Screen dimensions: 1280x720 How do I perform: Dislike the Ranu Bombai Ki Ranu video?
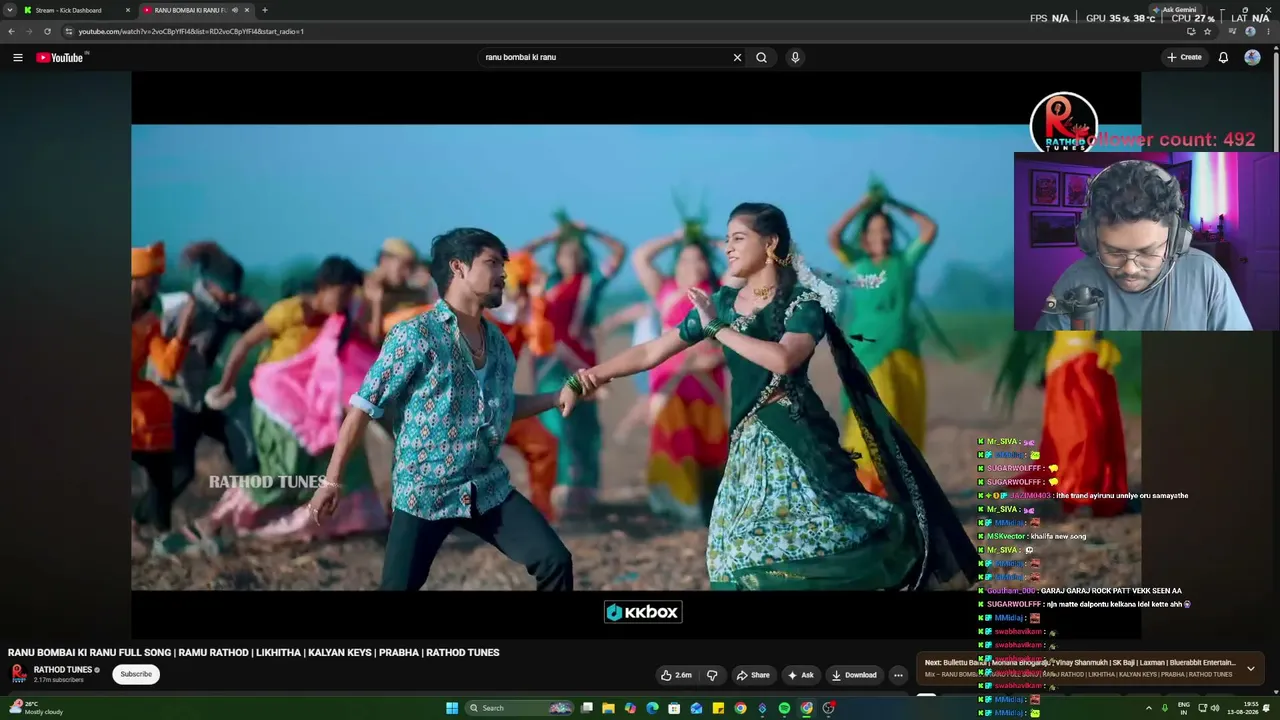pyautogui.click(x=712, y=675)
